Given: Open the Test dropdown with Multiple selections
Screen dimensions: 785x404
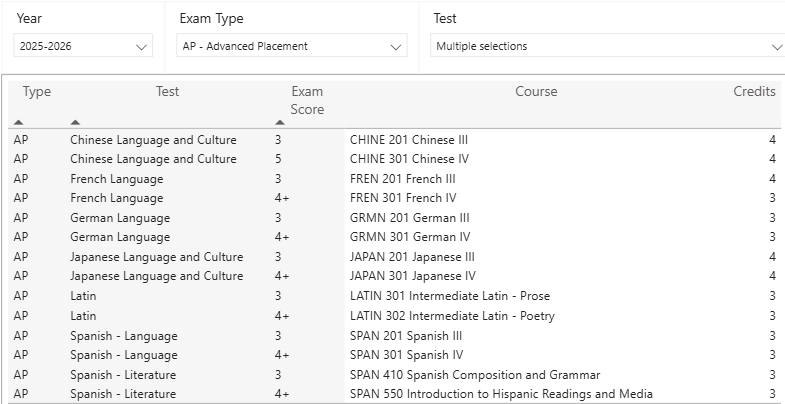Looking at the screenshot, I should [607, 46].
